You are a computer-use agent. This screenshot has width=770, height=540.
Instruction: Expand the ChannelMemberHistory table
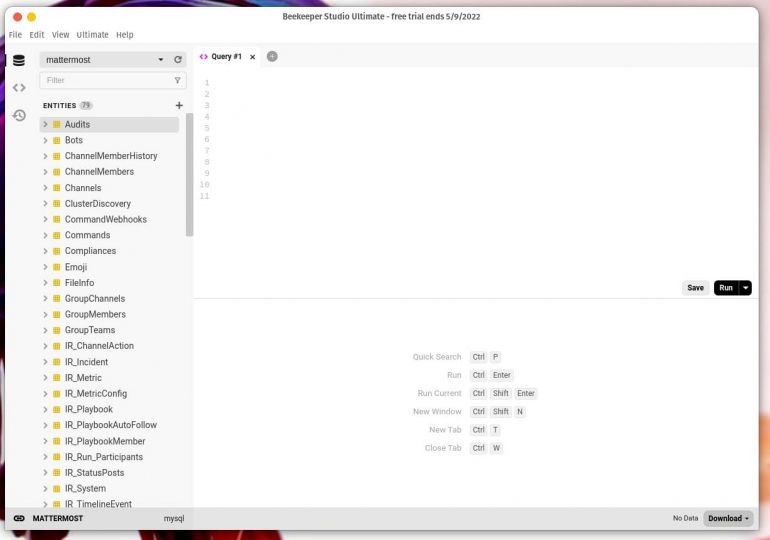point(45,156)
